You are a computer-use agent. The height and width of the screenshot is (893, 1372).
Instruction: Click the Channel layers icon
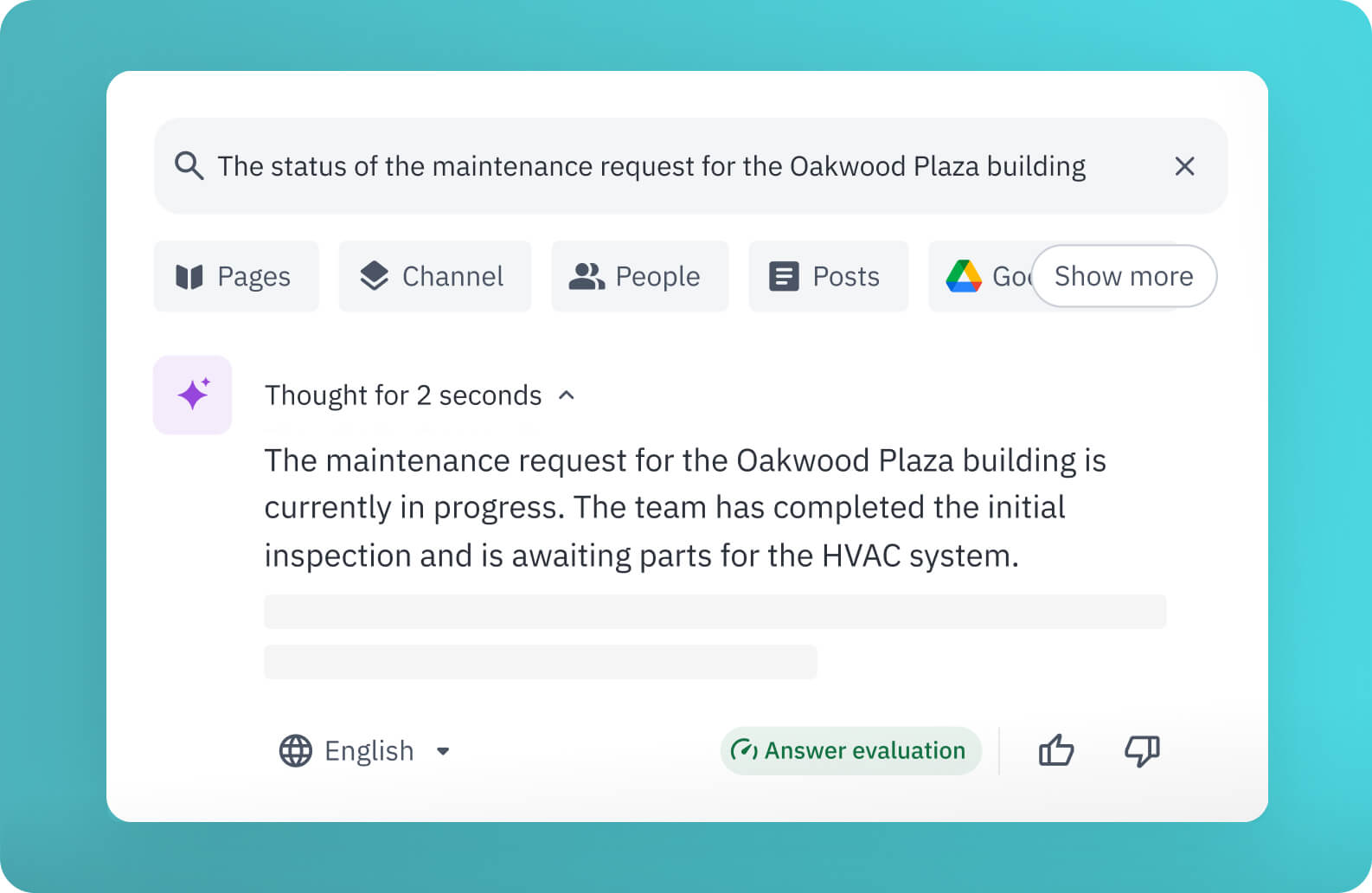click(x=375, y=276)
